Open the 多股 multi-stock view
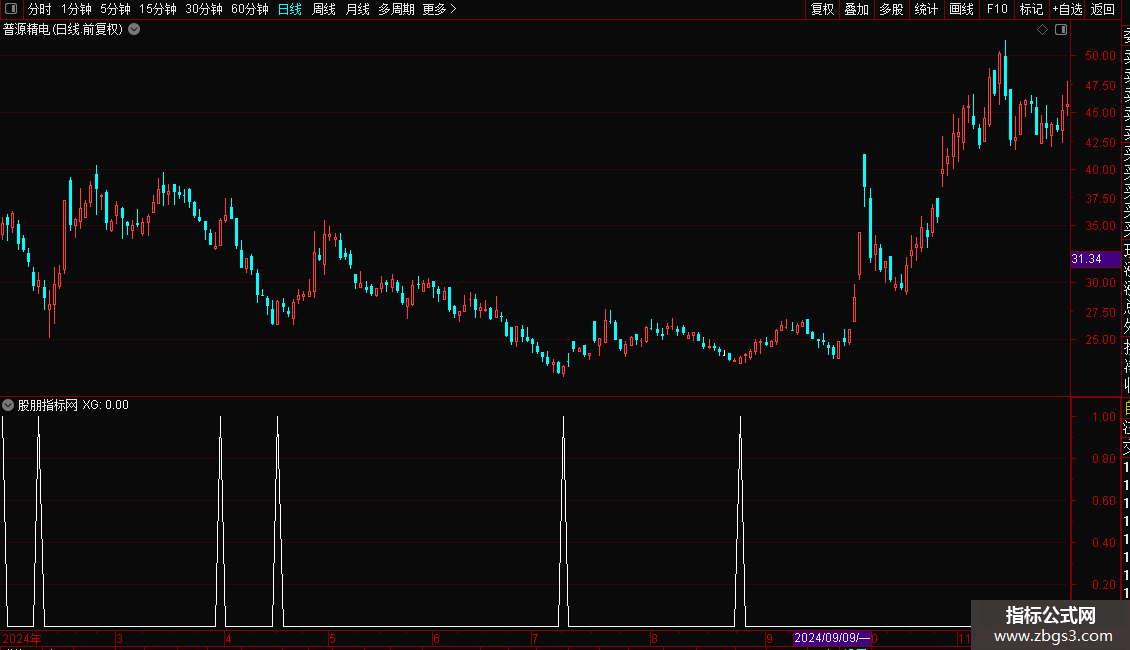This screenshot has width=1130, height=650. [x=891, y=9]
